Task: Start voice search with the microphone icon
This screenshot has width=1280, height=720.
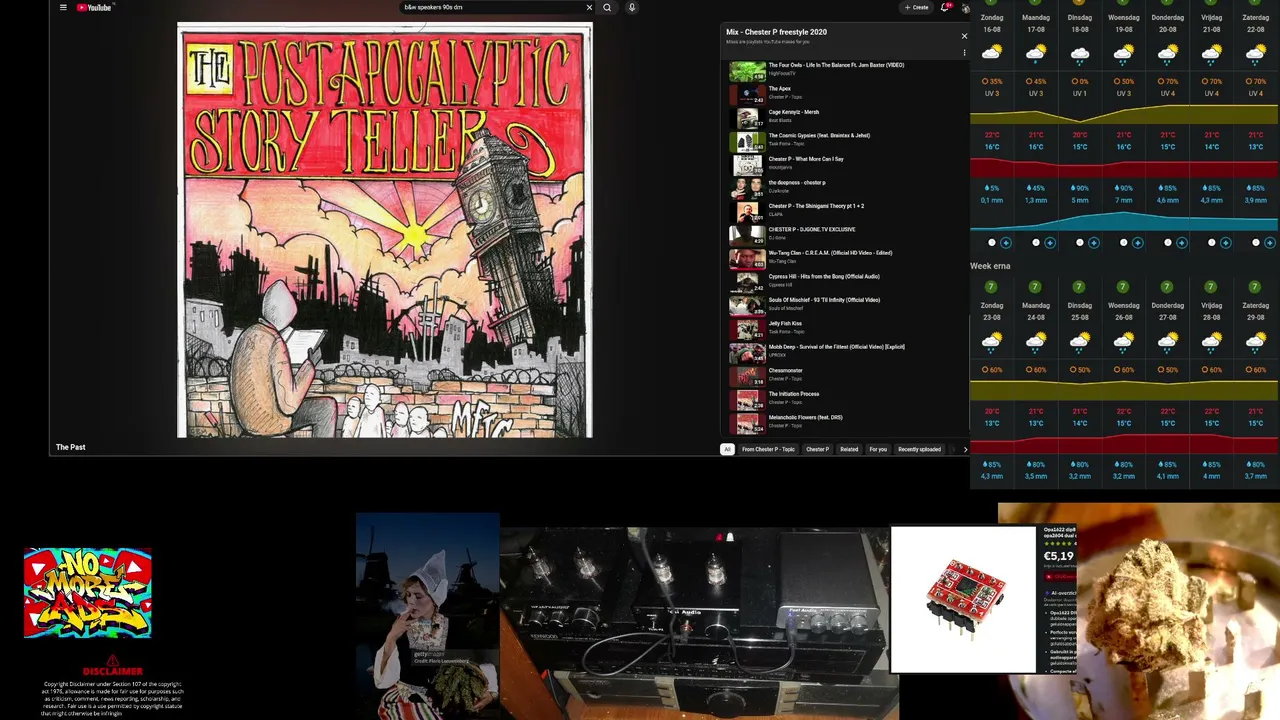Action: click(x=632, y=7)
